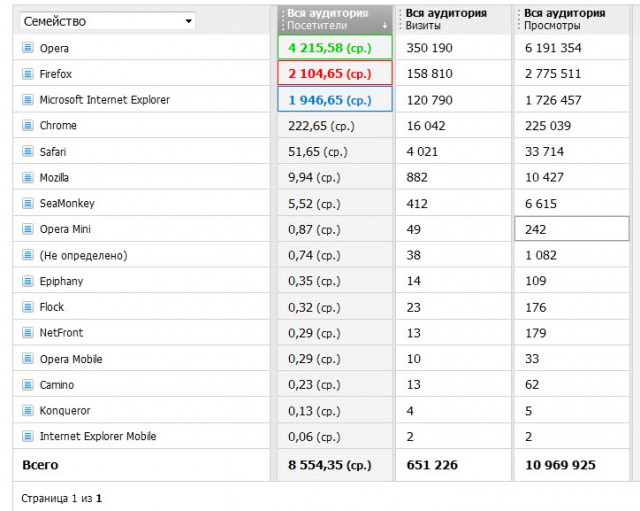
Task: Click the Chrome row icon
Action: (27, 125)
